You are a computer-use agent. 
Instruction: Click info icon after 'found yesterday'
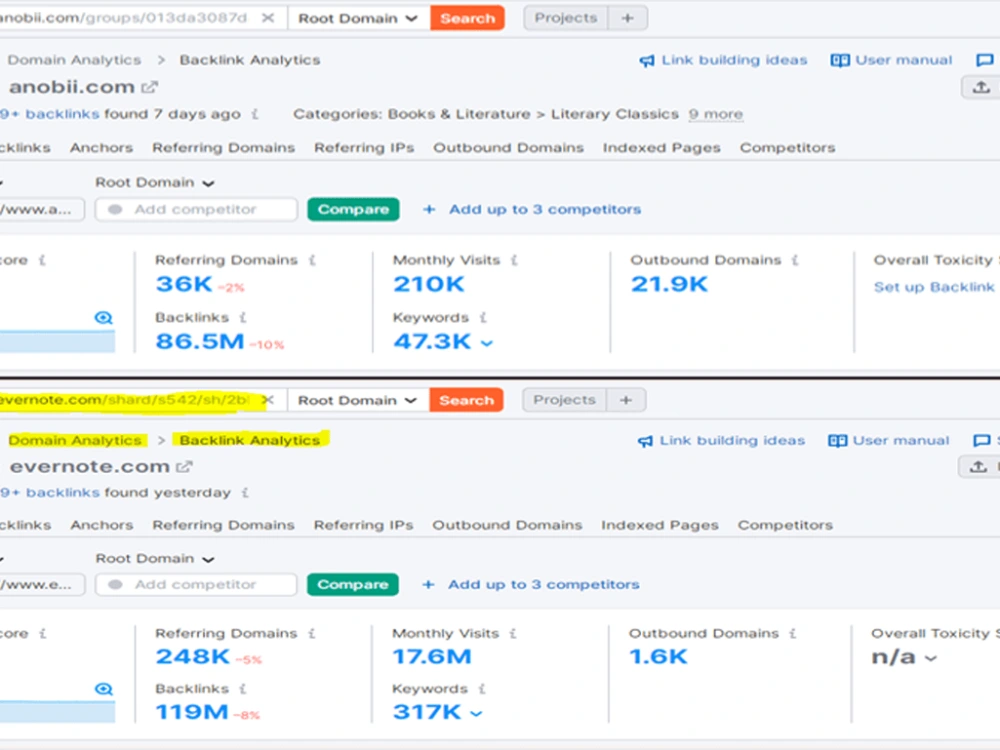[x=245, y=492]
